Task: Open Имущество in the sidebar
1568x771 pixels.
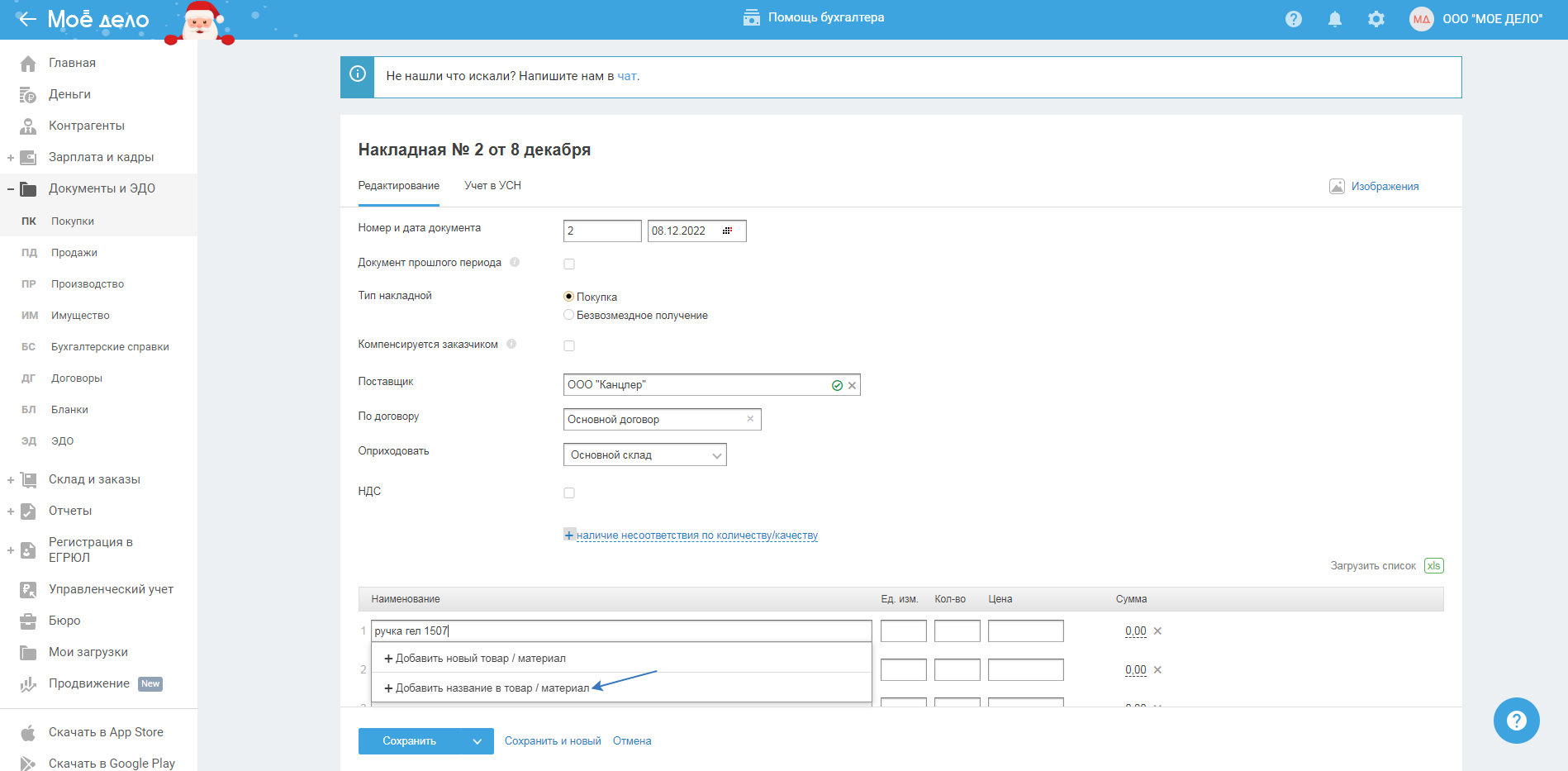Action: [x=80, y=316]
